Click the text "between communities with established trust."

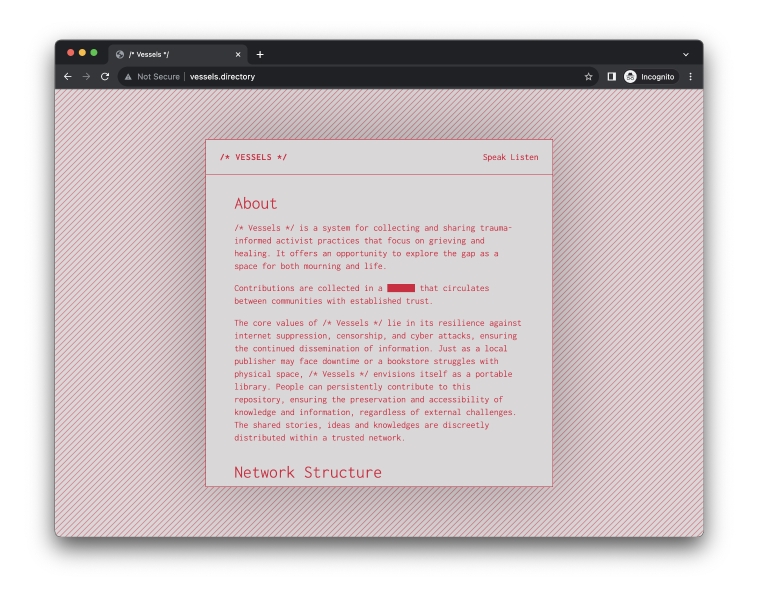pos(333,301)
